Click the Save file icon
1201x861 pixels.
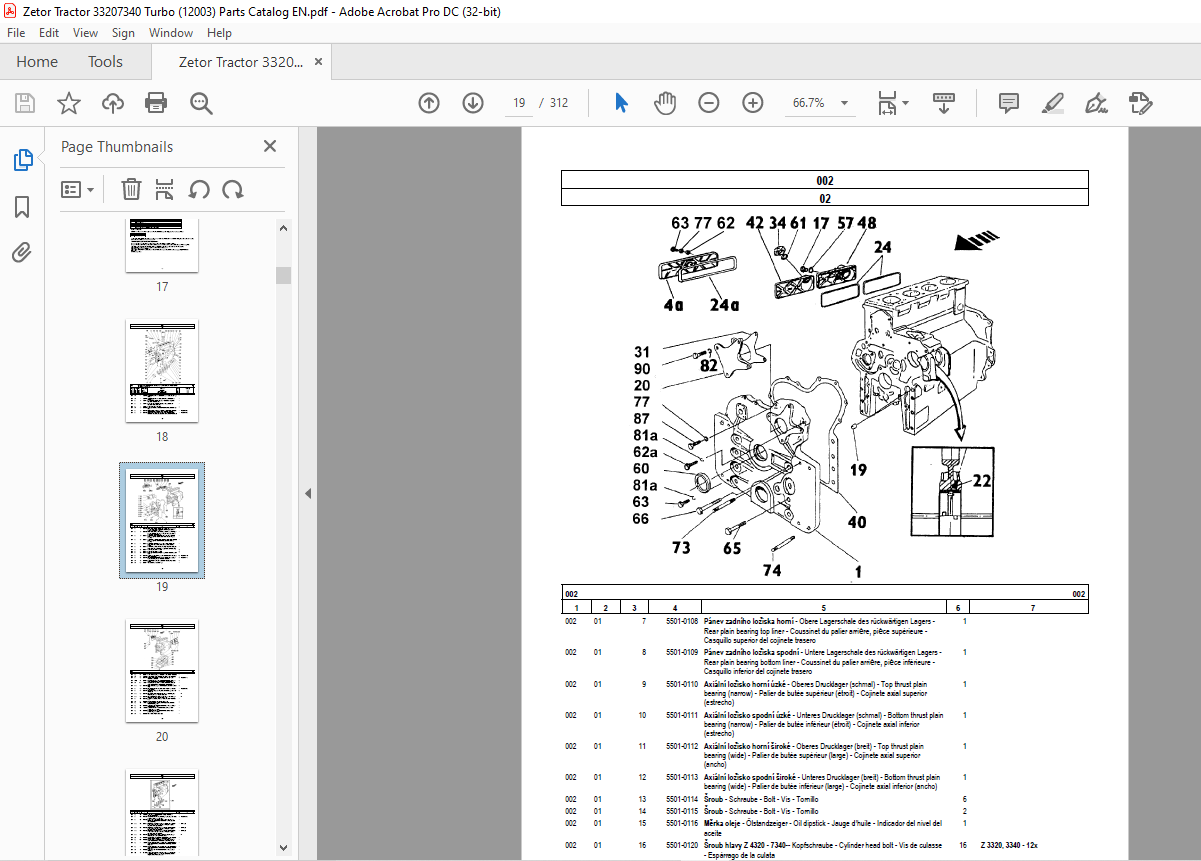[25, 103]
